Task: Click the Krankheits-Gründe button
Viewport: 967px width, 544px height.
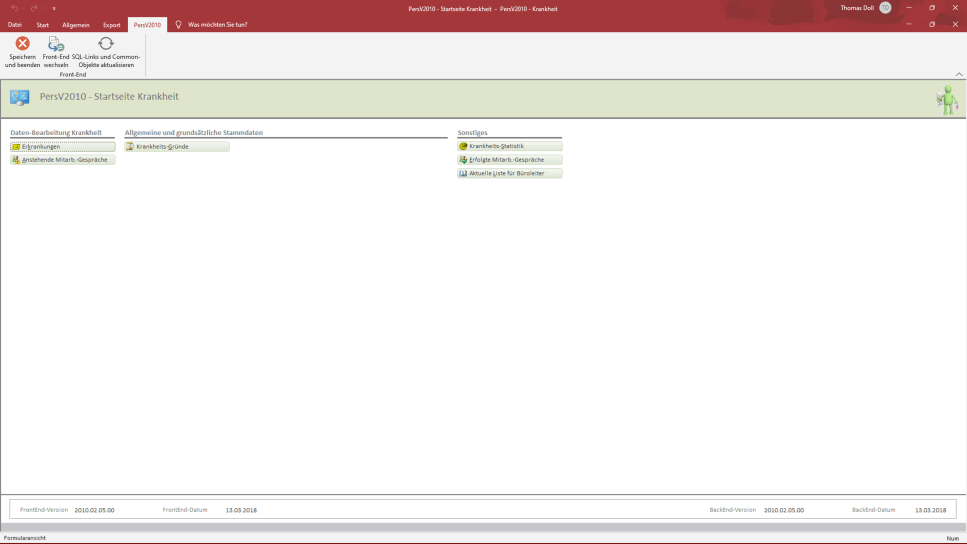Action: click(176, 146)
